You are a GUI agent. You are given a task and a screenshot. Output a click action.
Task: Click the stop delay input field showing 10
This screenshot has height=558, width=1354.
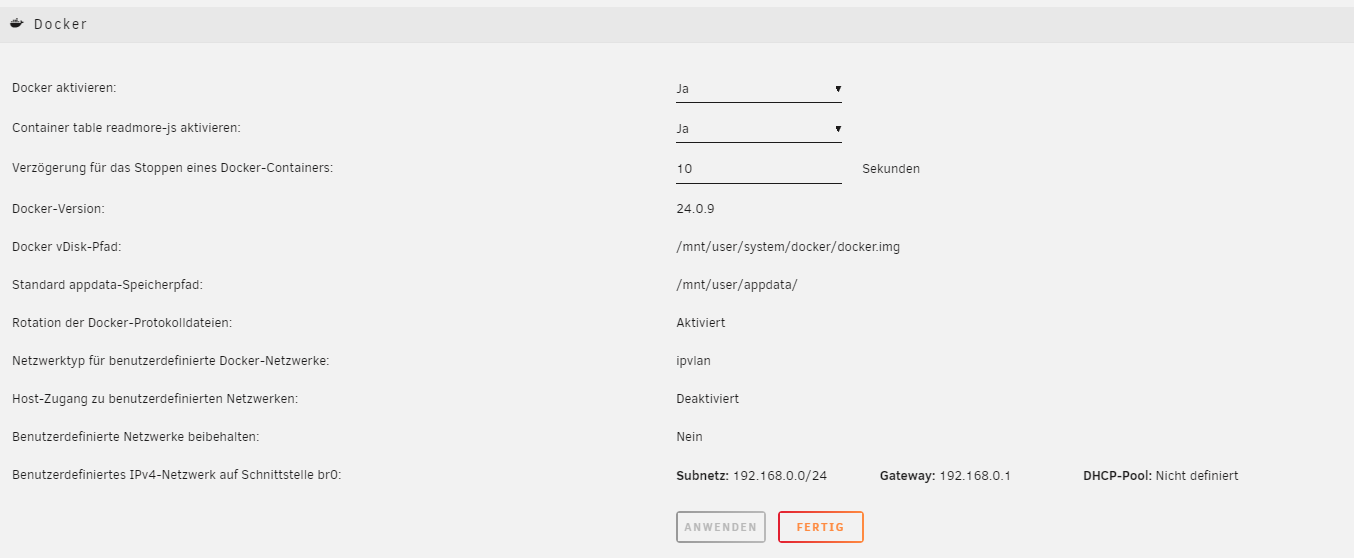759,169
